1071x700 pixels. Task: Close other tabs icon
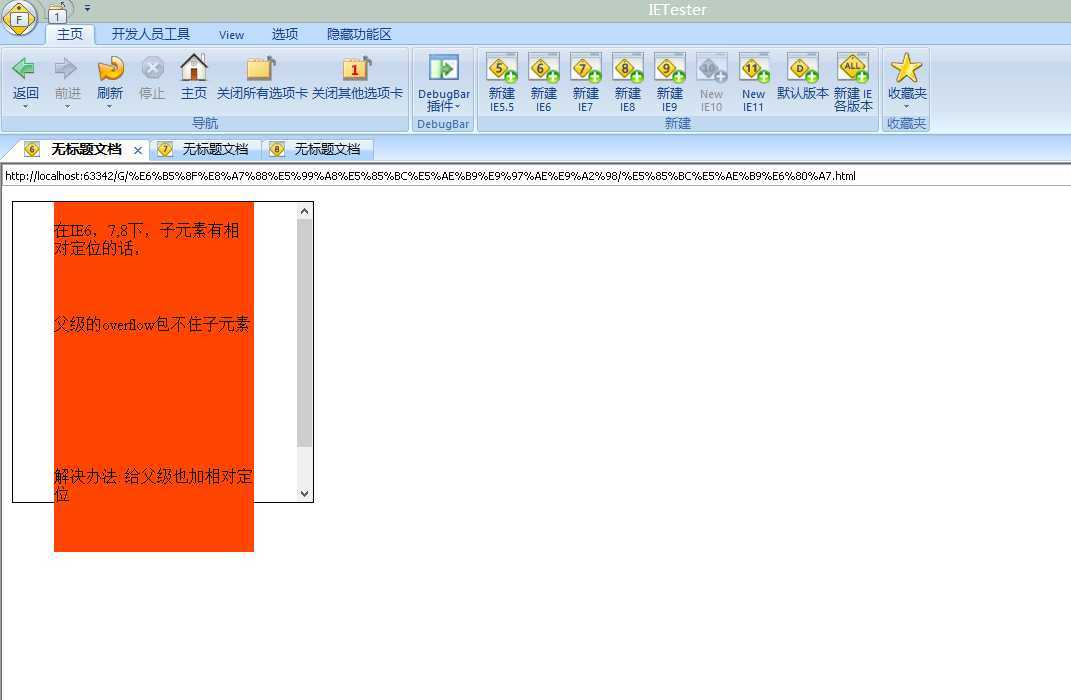point(357,68)
